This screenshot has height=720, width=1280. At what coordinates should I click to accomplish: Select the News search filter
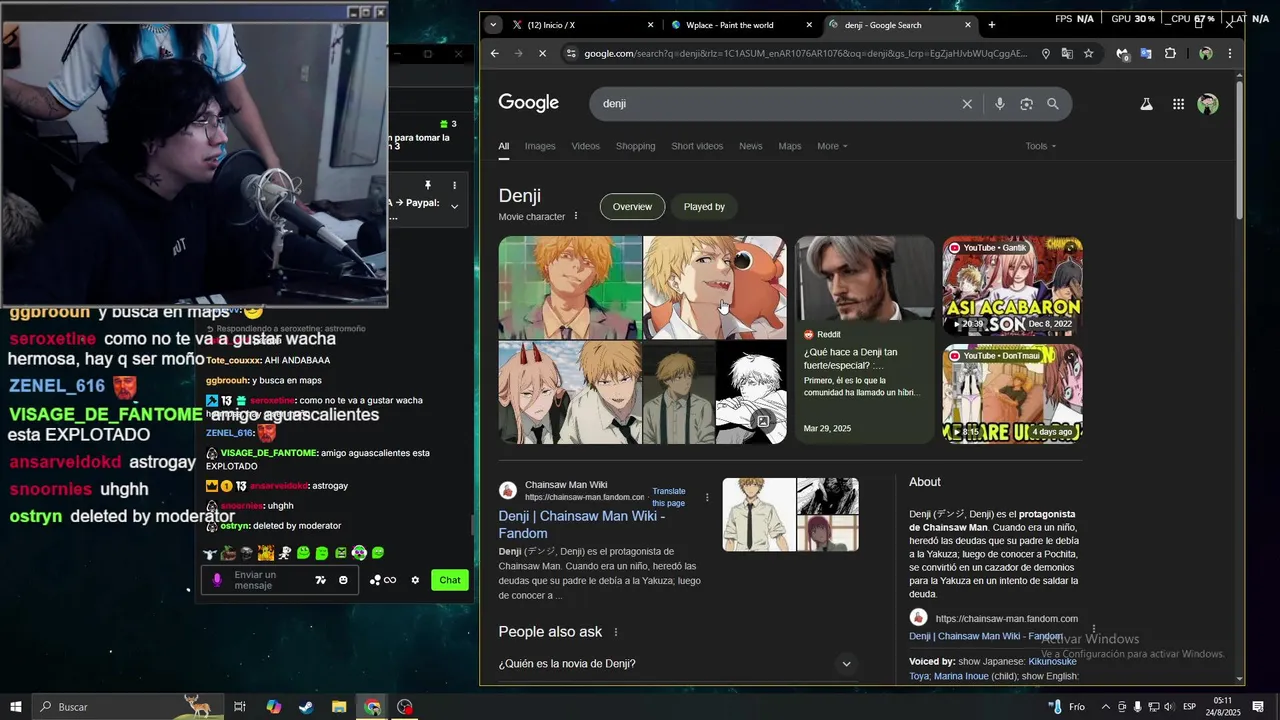coord(750,146)
